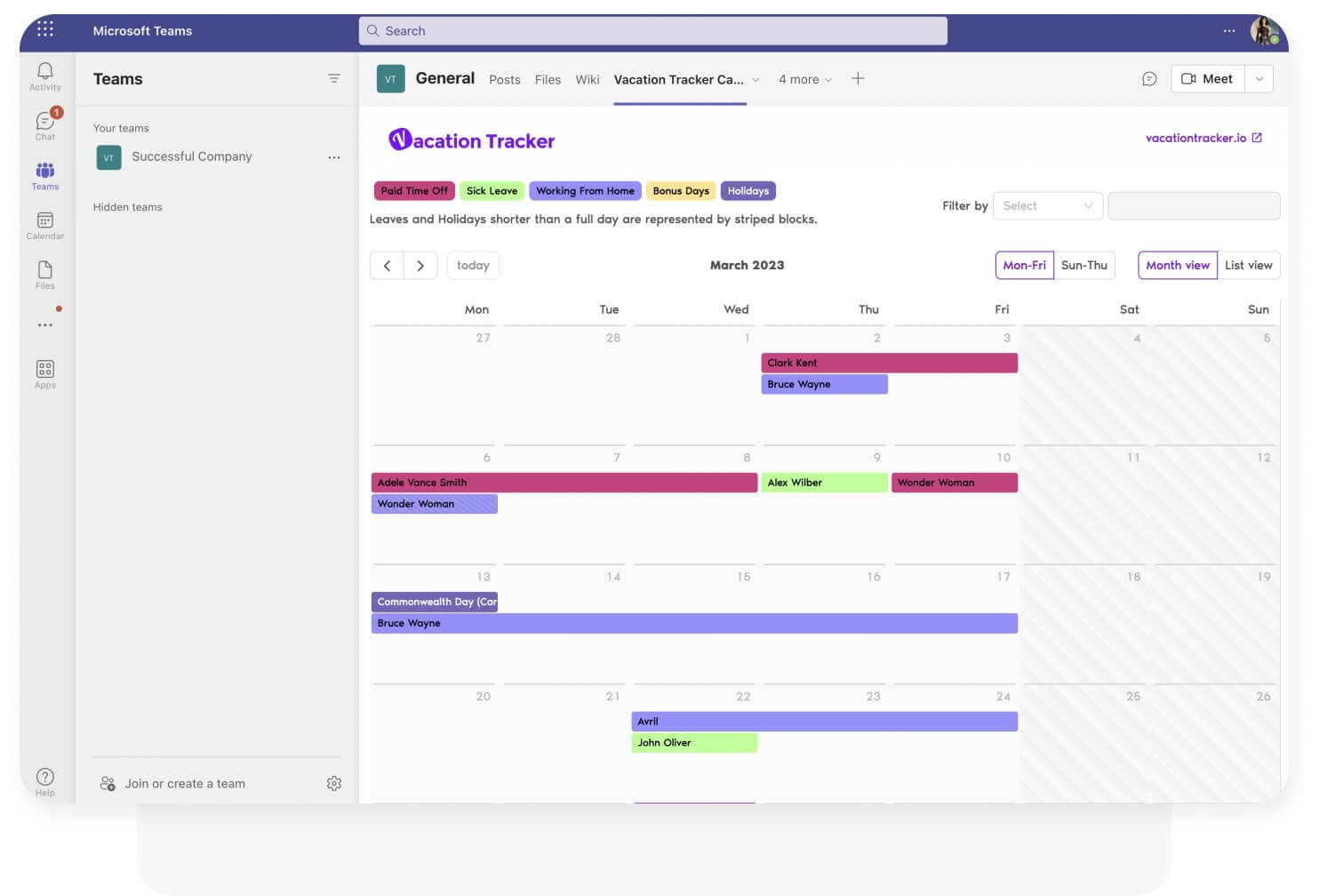This screenshot has width=1319, height=896.
Task: Open Activity bell in the sidebar
Action: click(x=45, y=76)
